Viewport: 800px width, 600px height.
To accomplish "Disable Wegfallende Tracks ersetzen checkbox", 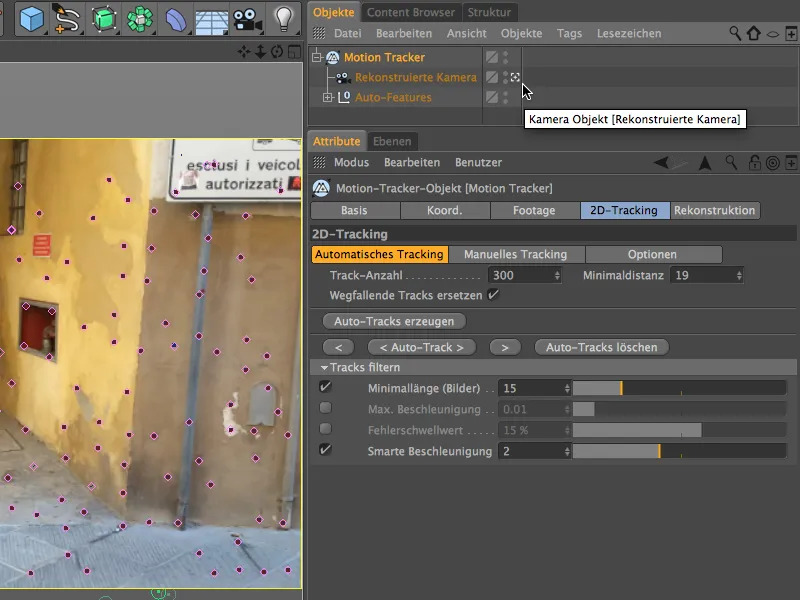I will 493,295.
